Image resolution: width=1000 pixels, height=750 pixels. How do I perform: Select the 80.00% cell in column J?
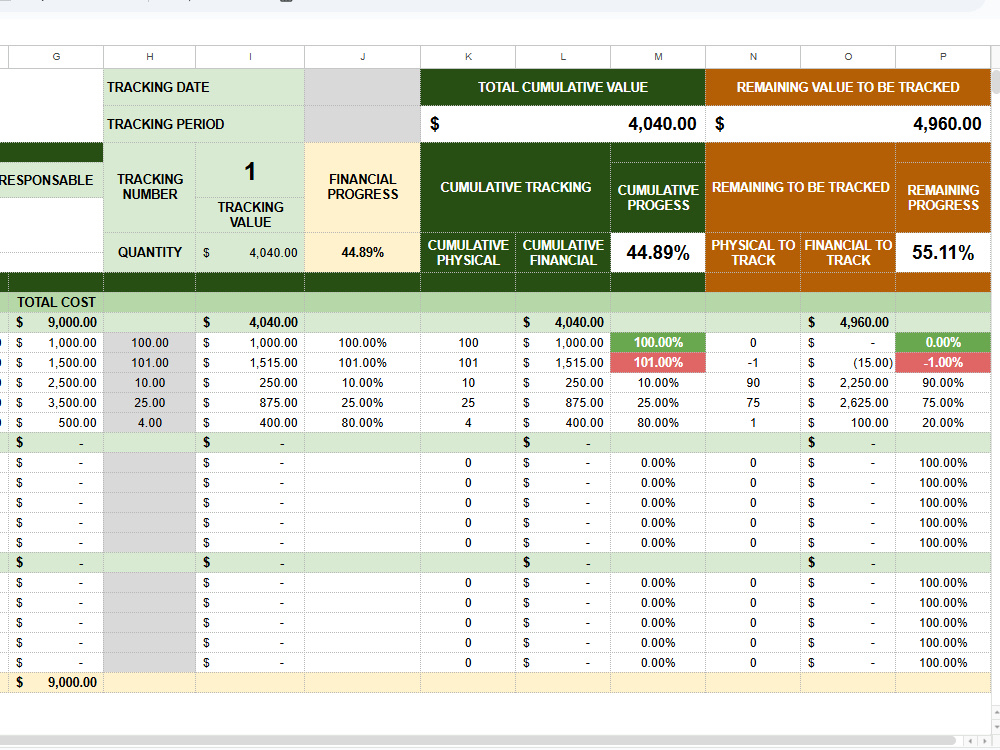click(x=362, y=423)
